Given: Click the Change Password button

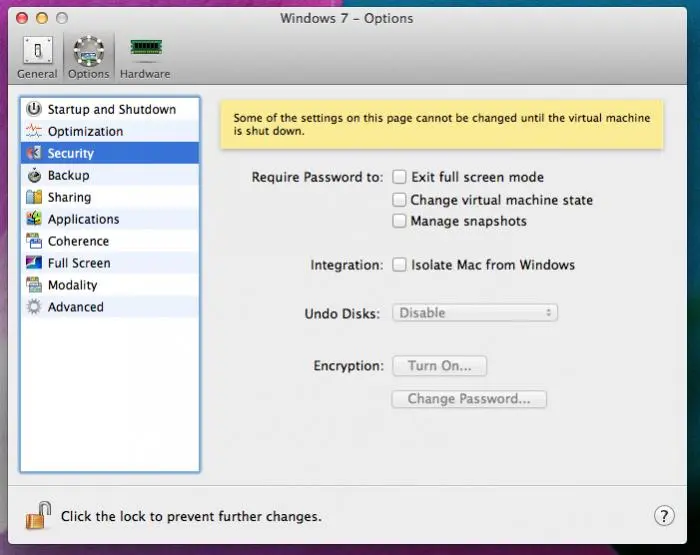Looking at the screenshot, I should [x=469, y=399].
